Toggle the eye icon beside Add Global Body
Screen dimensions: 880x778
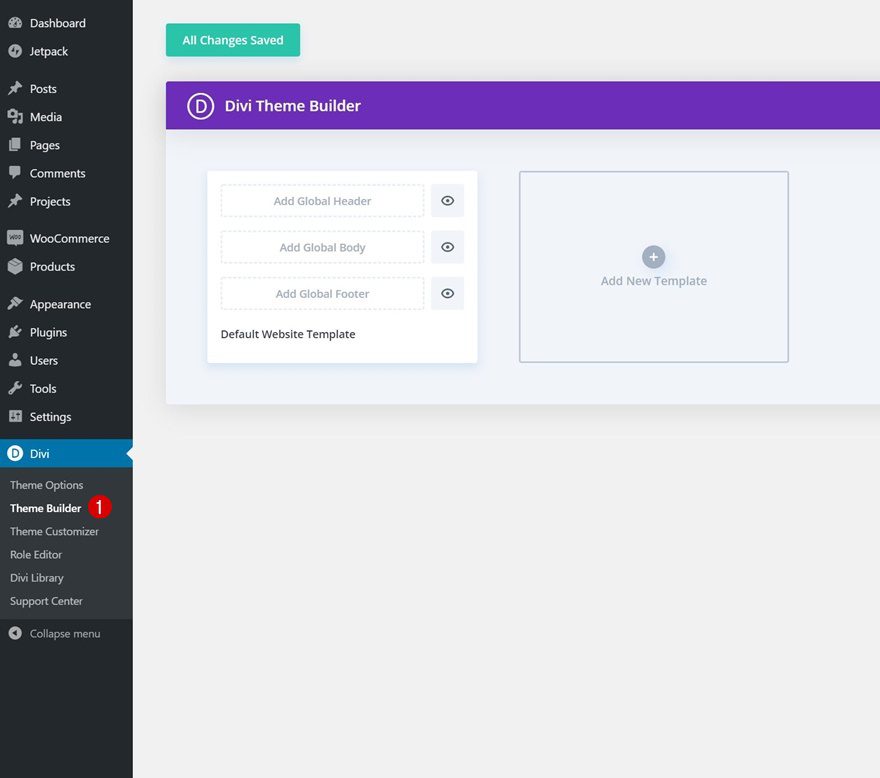point(447,246)
